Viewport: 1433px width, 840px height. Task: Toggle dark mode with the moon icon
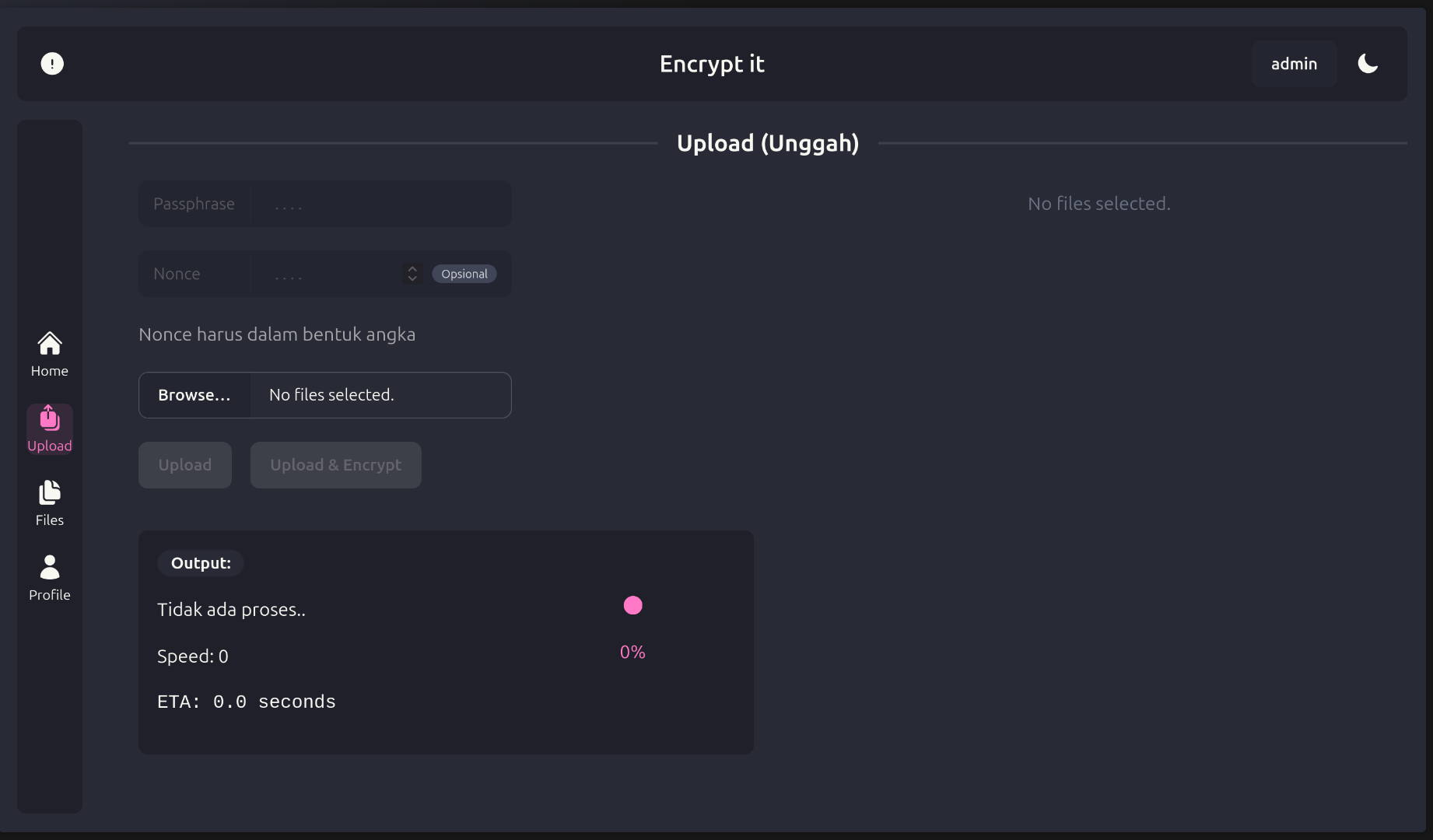[1368, 64]
